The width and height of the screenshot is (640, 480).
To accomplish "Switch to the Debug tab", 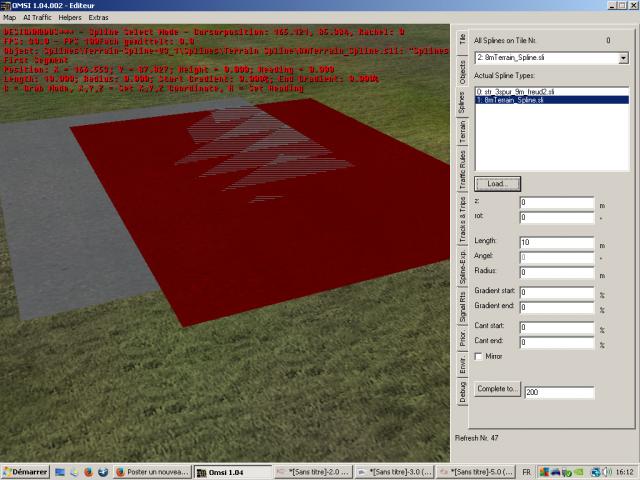I will point(462,392).
